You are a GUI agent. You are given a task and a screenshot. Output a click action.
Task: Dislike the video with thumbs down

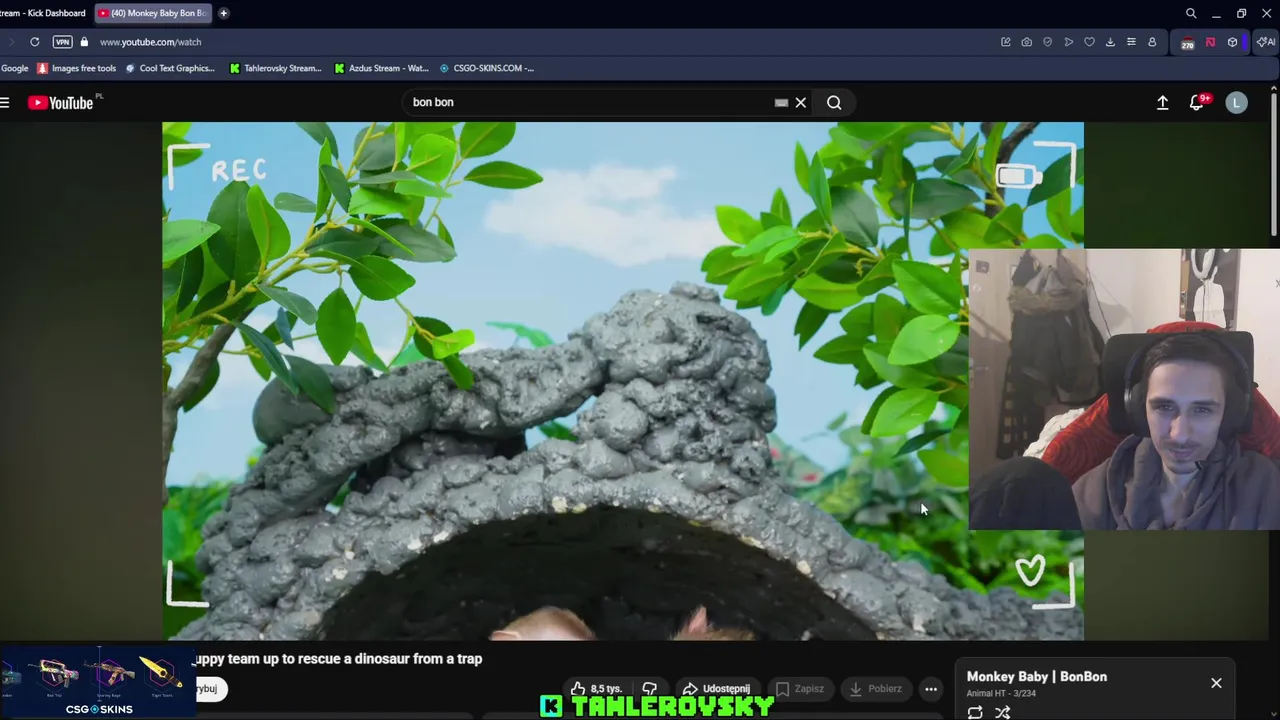pos(650,689)
